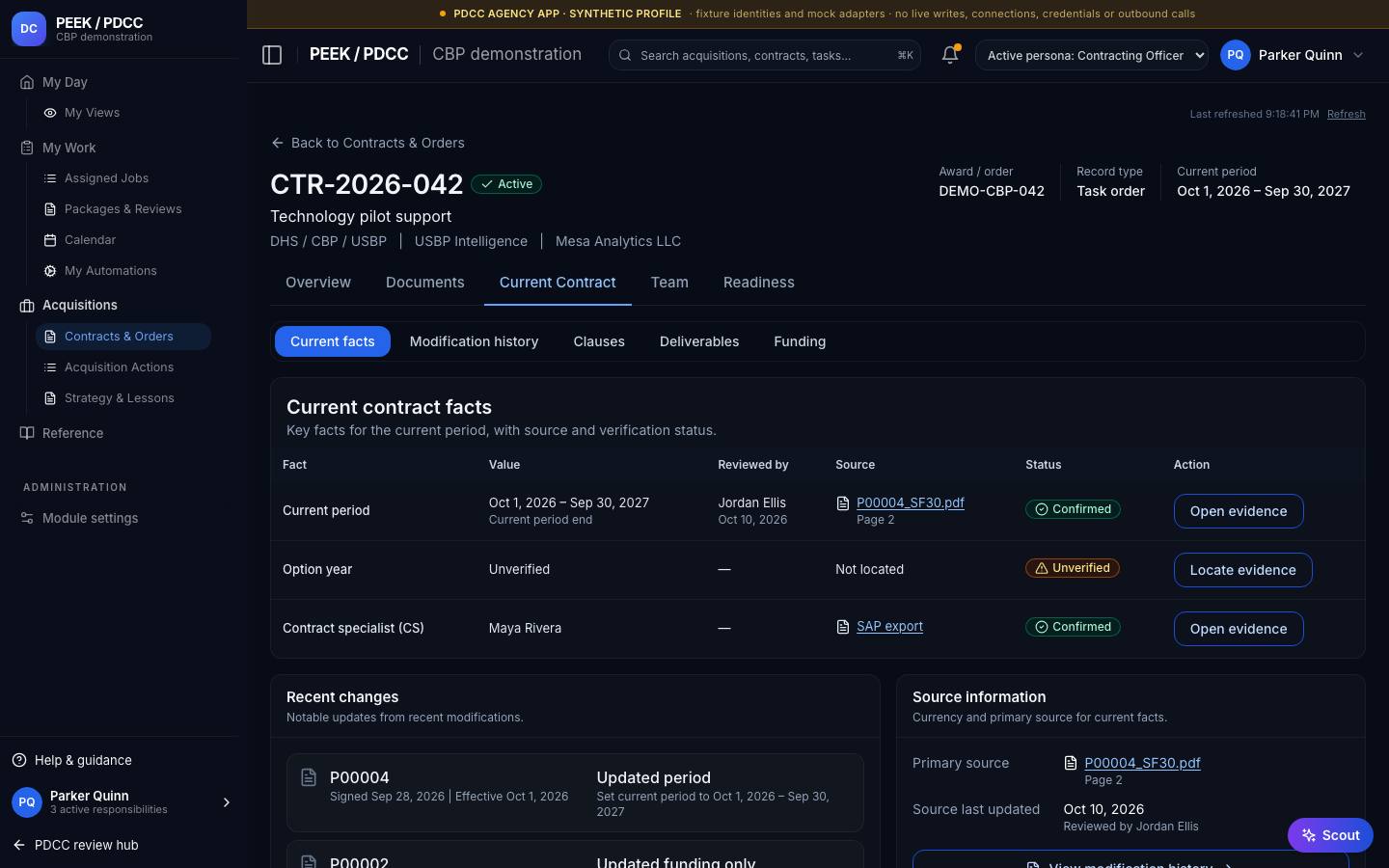Switch to the Documents tab

click(x=425, y=283)
